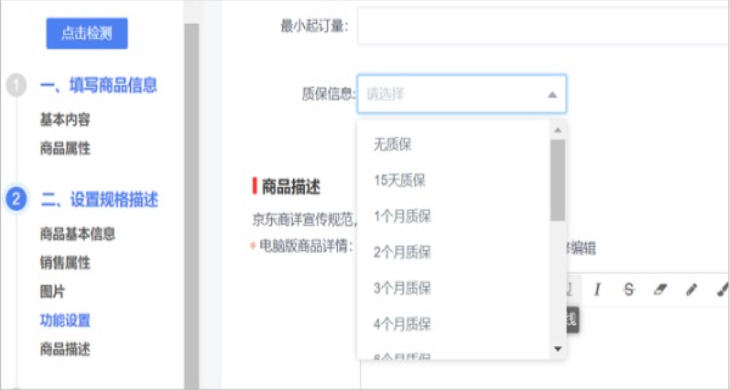Open 商品描述 in sidebar navigation
Screen dimensions: 730x390
(x=65, y=350)
